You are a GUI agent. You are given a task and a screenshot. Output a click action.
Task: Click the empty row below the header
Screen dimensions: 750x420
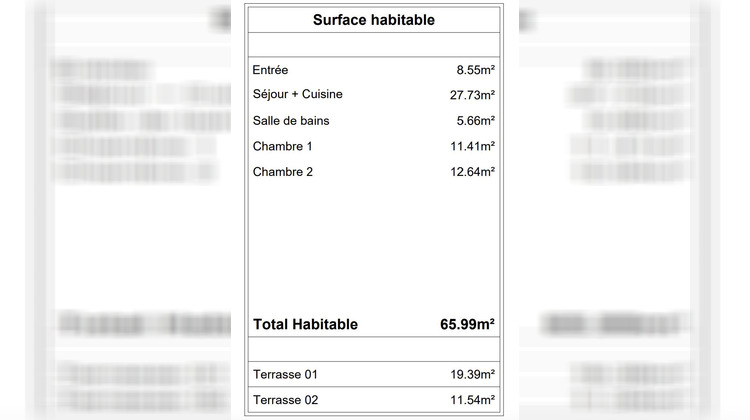[x=373, y=45]
